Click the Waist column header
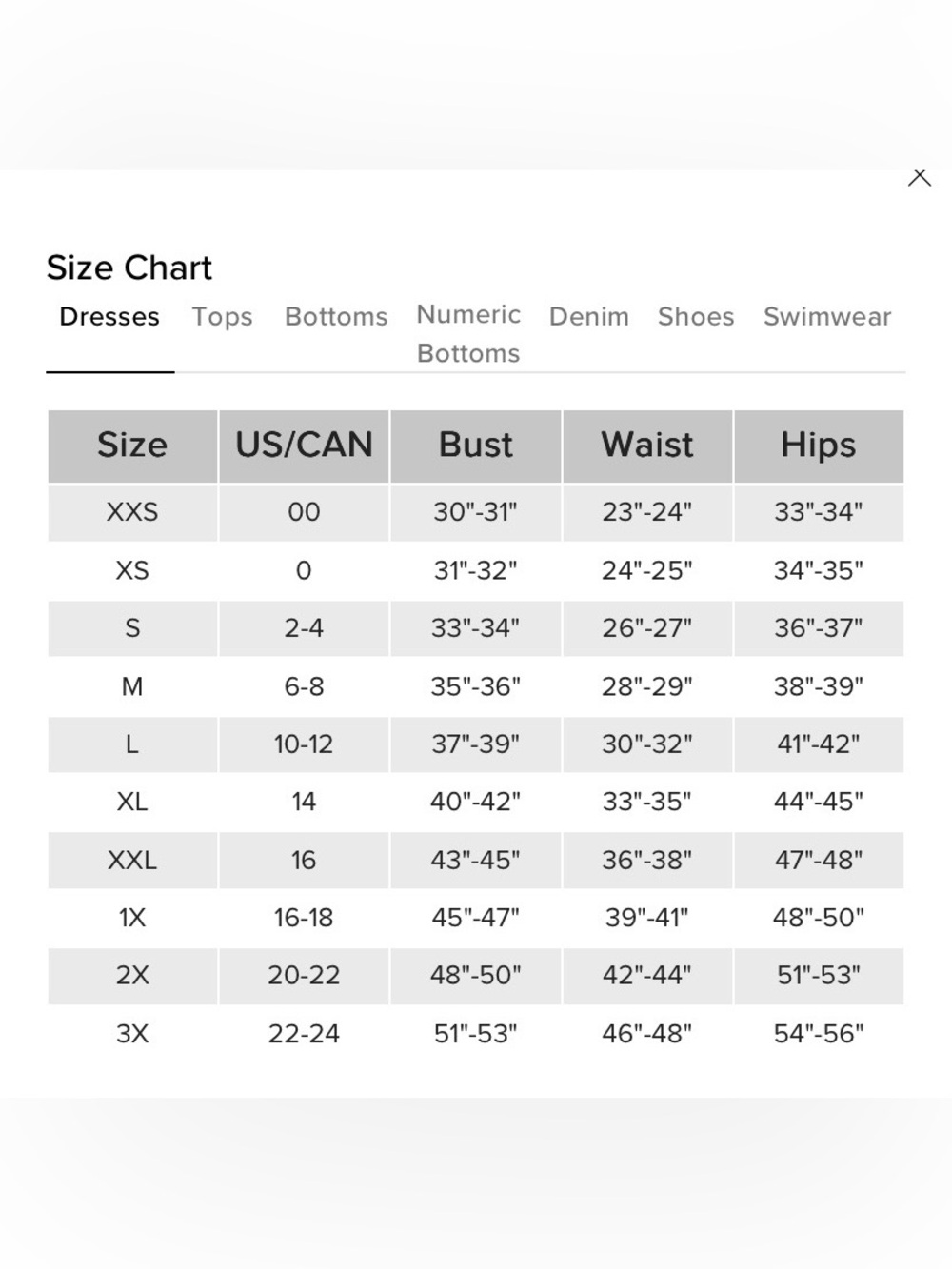Screen dimensions: 952x1269 pos(647,446)
